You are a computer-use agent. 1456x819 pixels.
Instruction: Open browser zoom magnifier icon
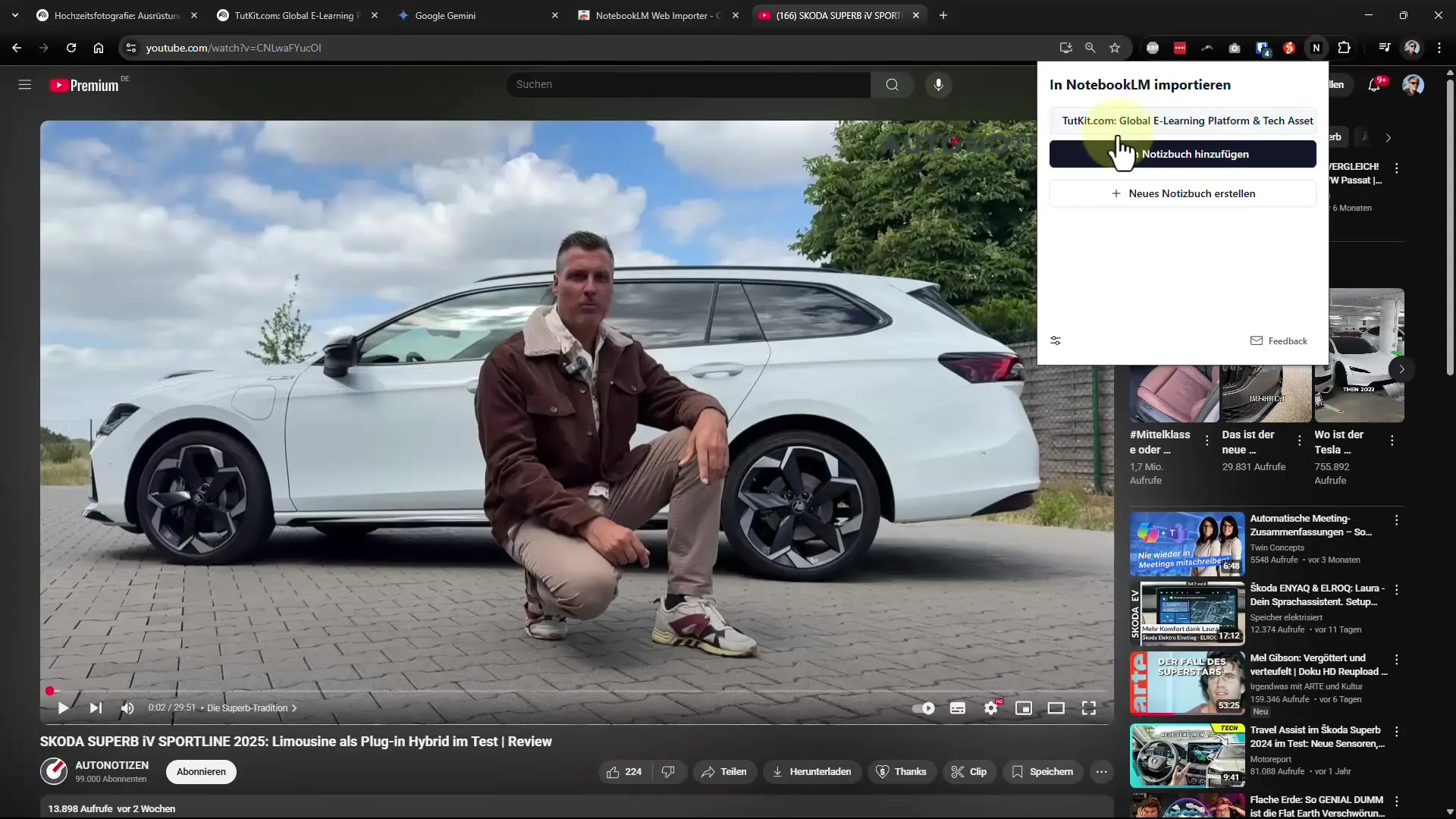pyautogui.click(x=1090, y=48)
